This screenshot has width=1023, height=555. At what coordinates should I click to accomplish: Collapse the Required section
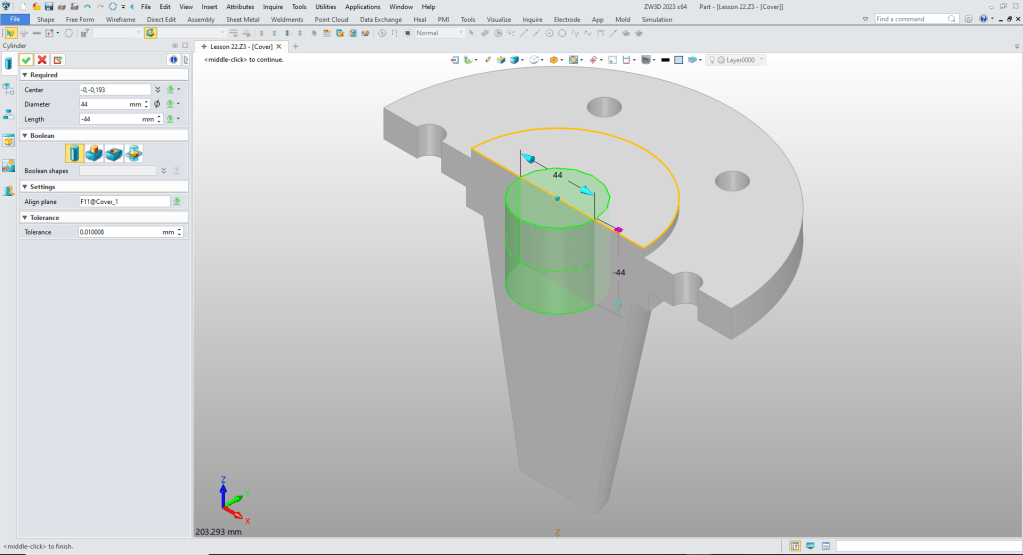point(25,75)
